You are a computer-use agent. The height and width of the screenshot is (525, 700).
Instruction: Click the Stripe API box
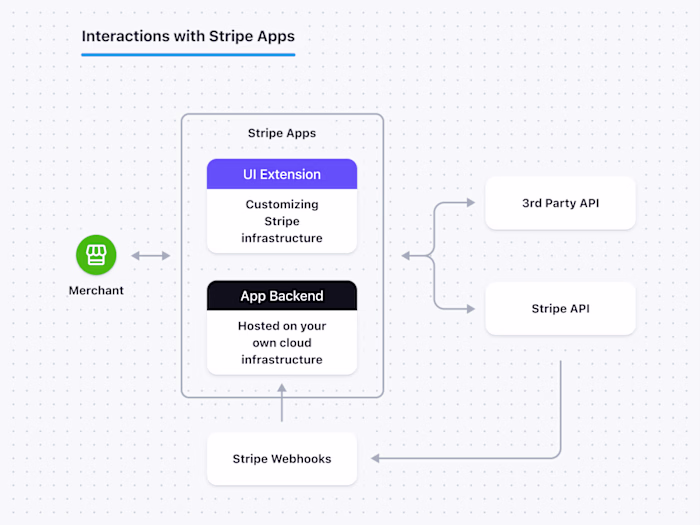tap(560, 308)
